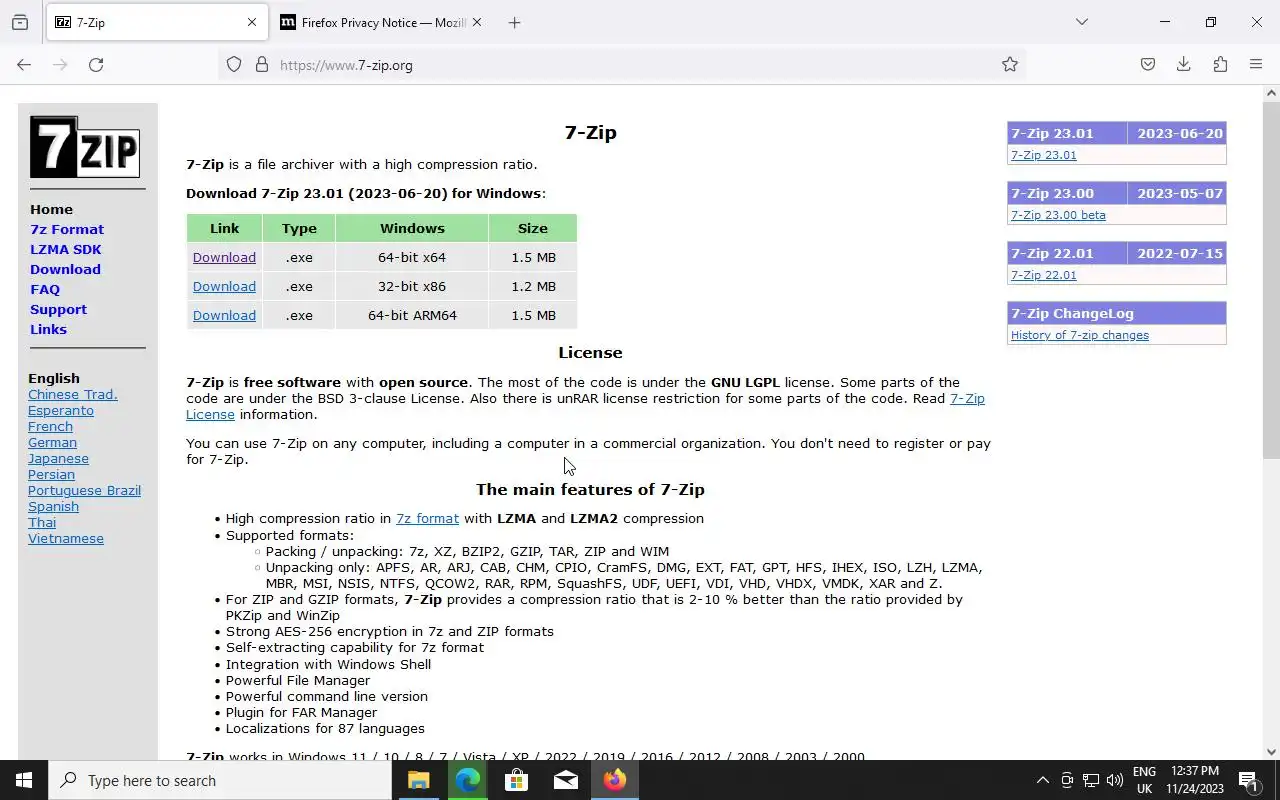Open the Firefox downloads panel
Screen dimensions: 1280x800
(x=1184, y=65)
